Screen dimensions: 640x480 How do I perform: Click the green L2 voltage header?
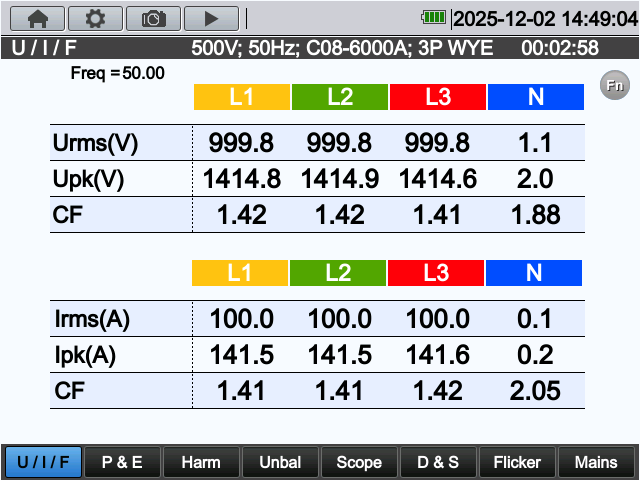click(x=340, y=97)
